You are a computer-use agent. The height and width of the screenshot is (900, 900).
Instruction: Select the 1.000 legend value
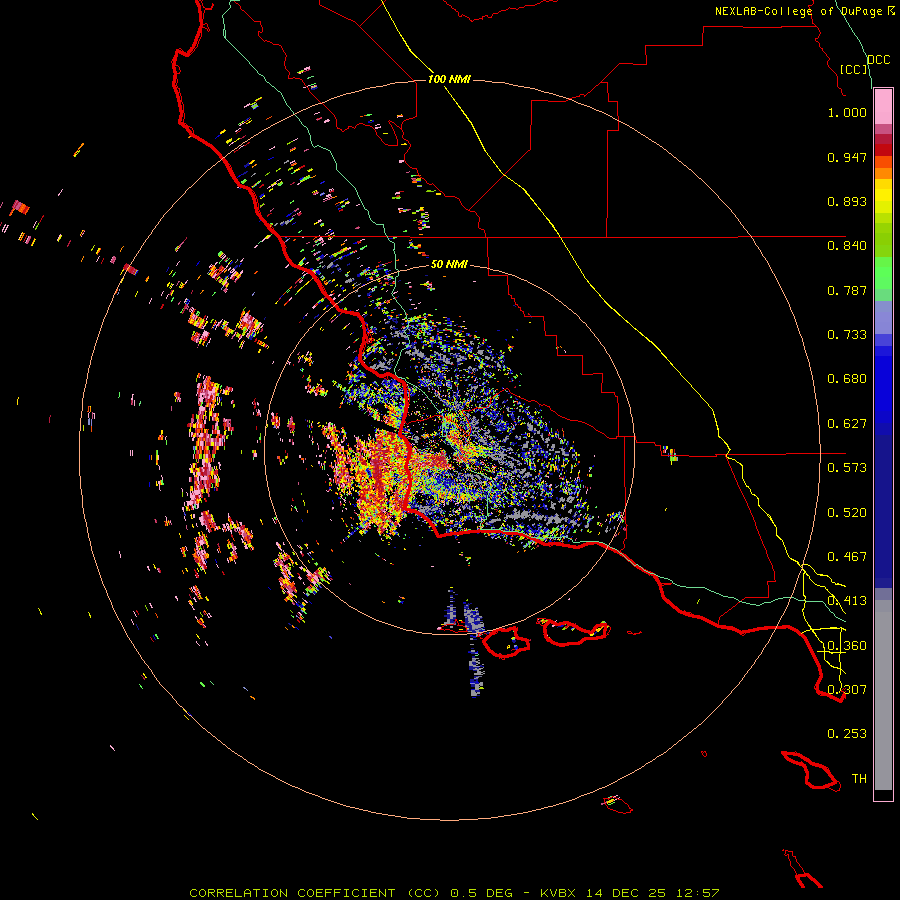click(847, 112)
